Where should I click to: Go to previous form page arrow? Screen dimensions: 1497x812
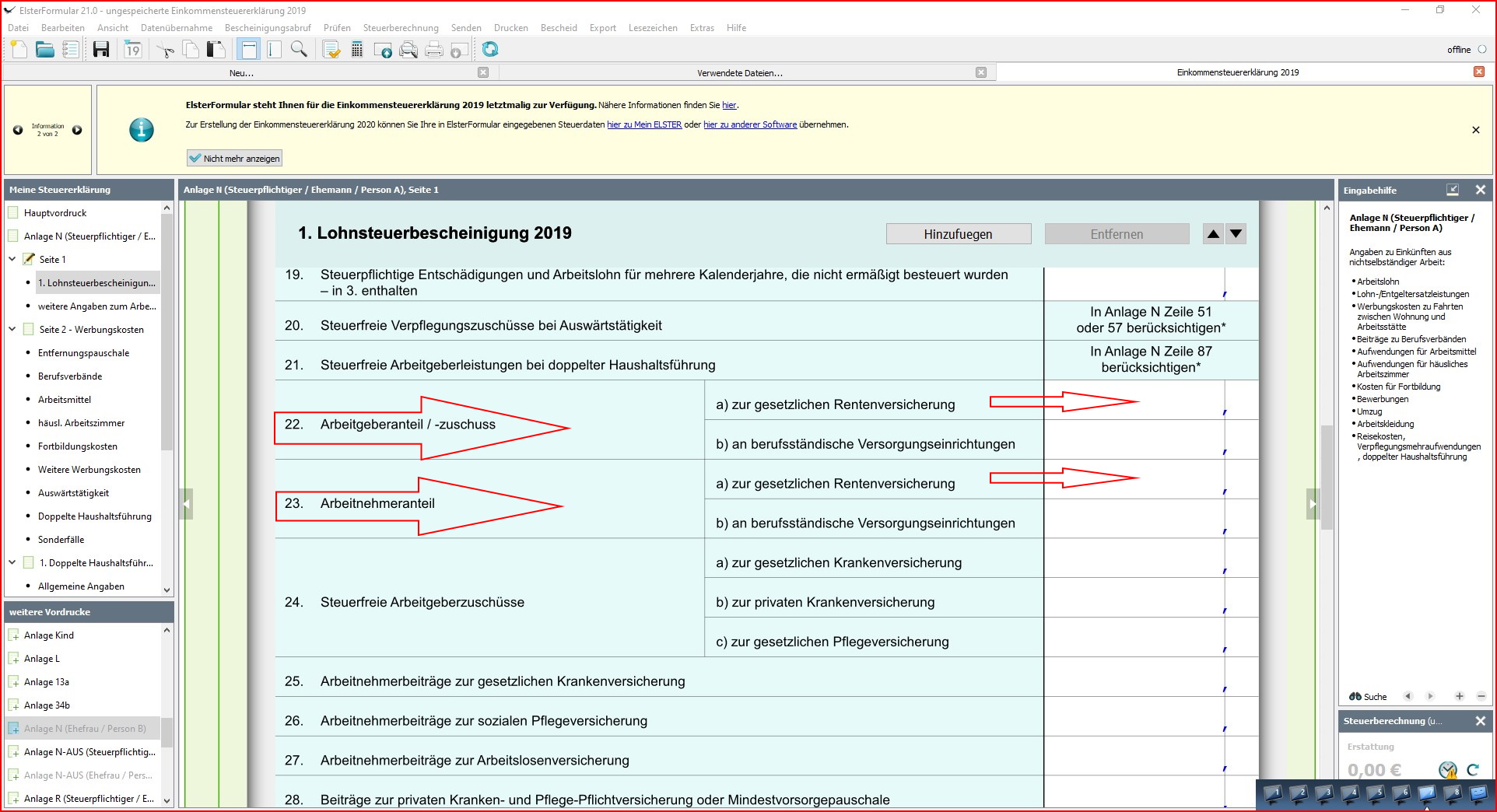(186, 504)
